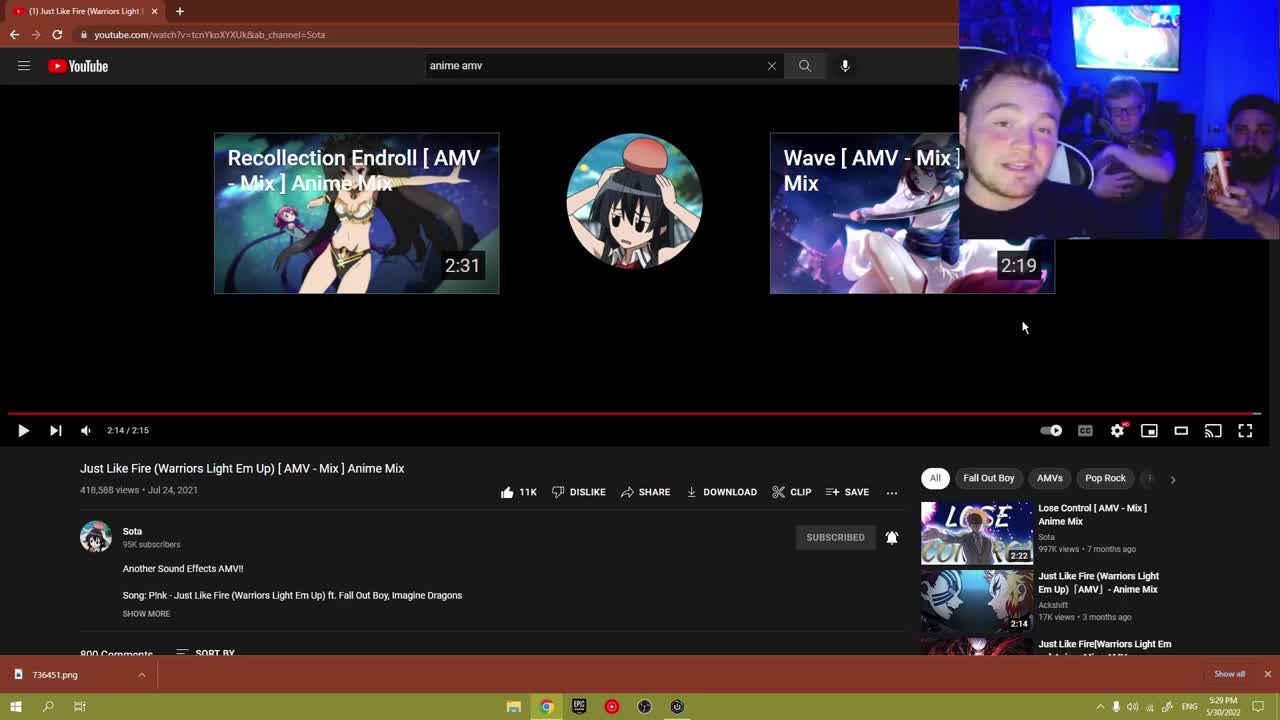
Task: Open the ENG language indicator
Action: tap(1188, 707)
